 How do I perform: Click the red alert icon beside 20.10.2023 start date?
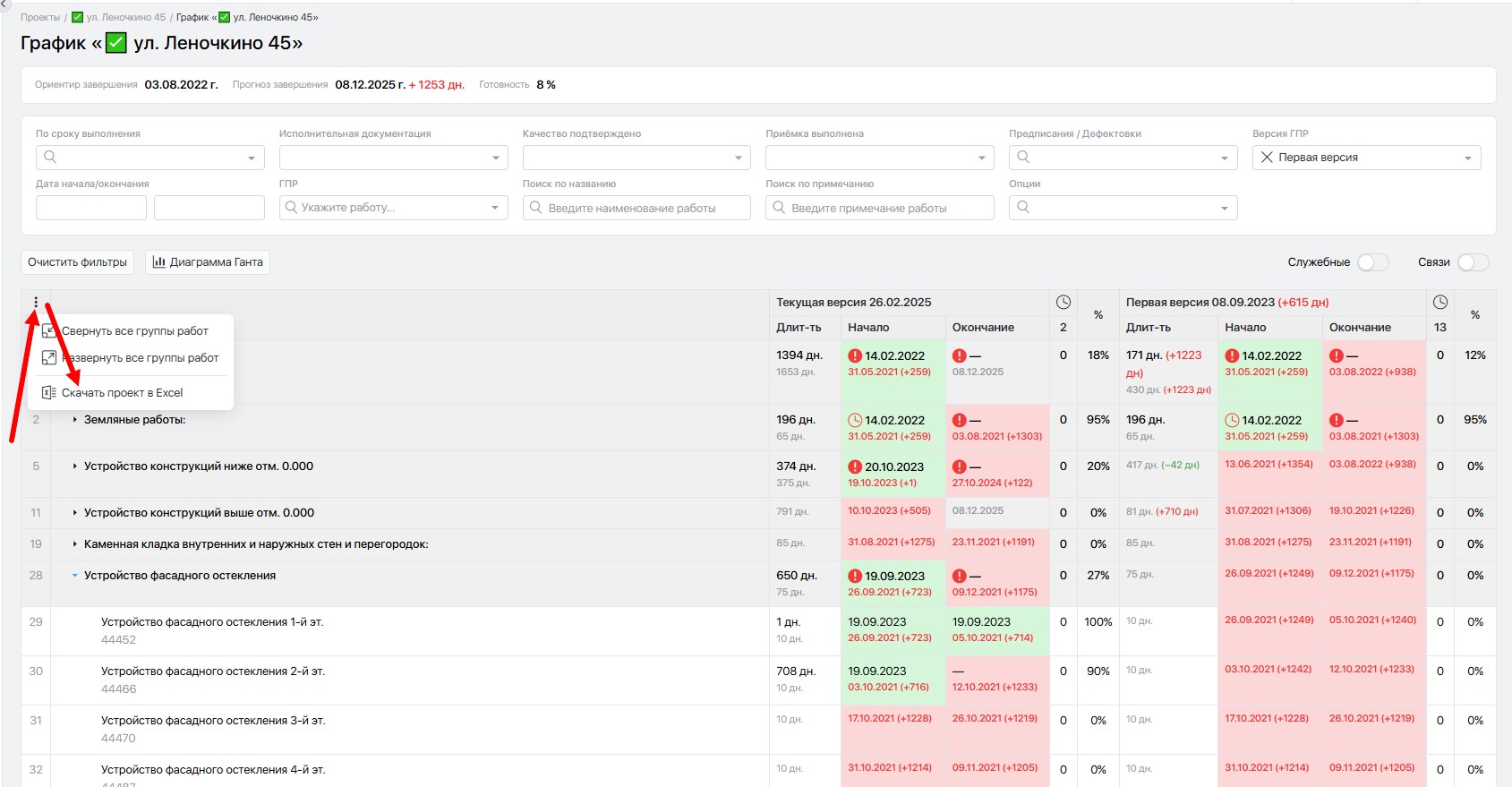855,466
